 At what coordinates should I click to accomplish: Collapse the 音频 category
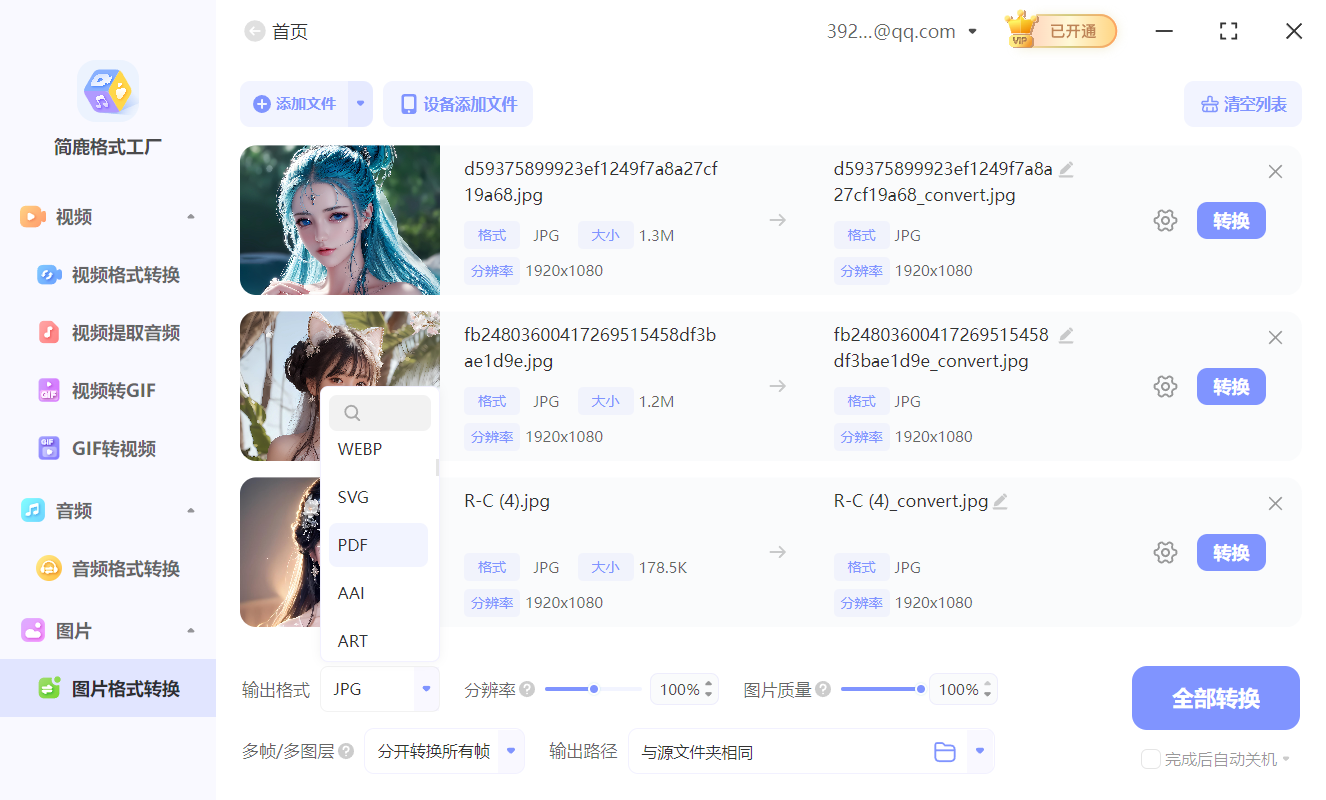coord(190,510)
